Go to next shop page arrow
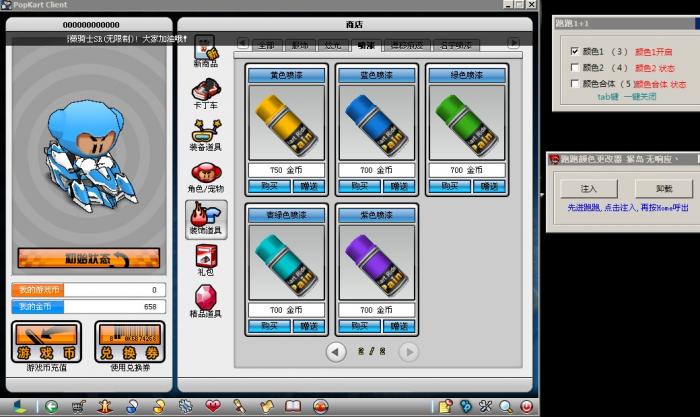Image resolution: width=700 pixels, height=417 pixels. coord(408,352)
